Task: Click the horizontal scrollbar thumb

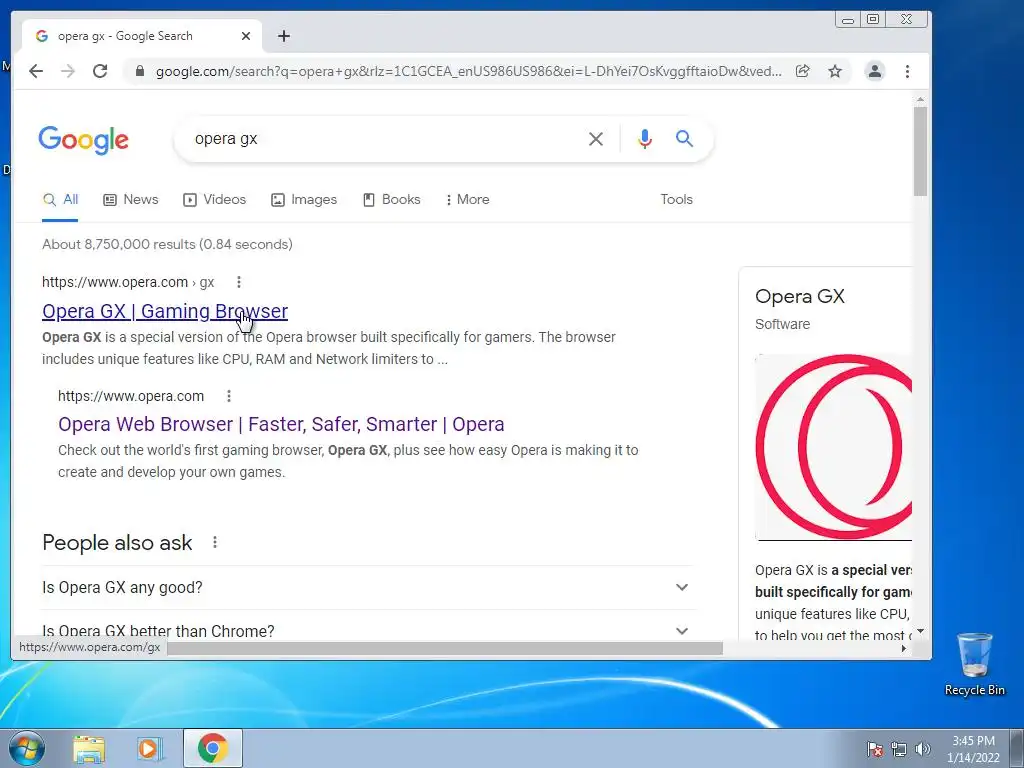Action: tap(445, 648)
